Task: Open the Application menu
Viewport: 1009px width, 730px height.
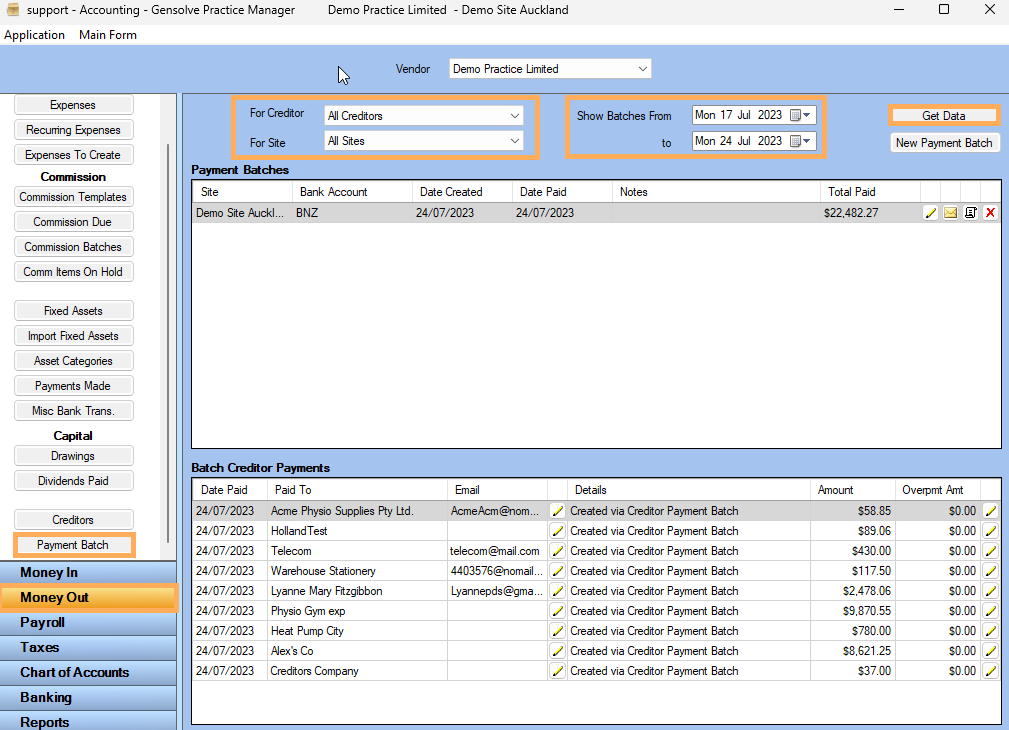Action: tap(35, 34)
